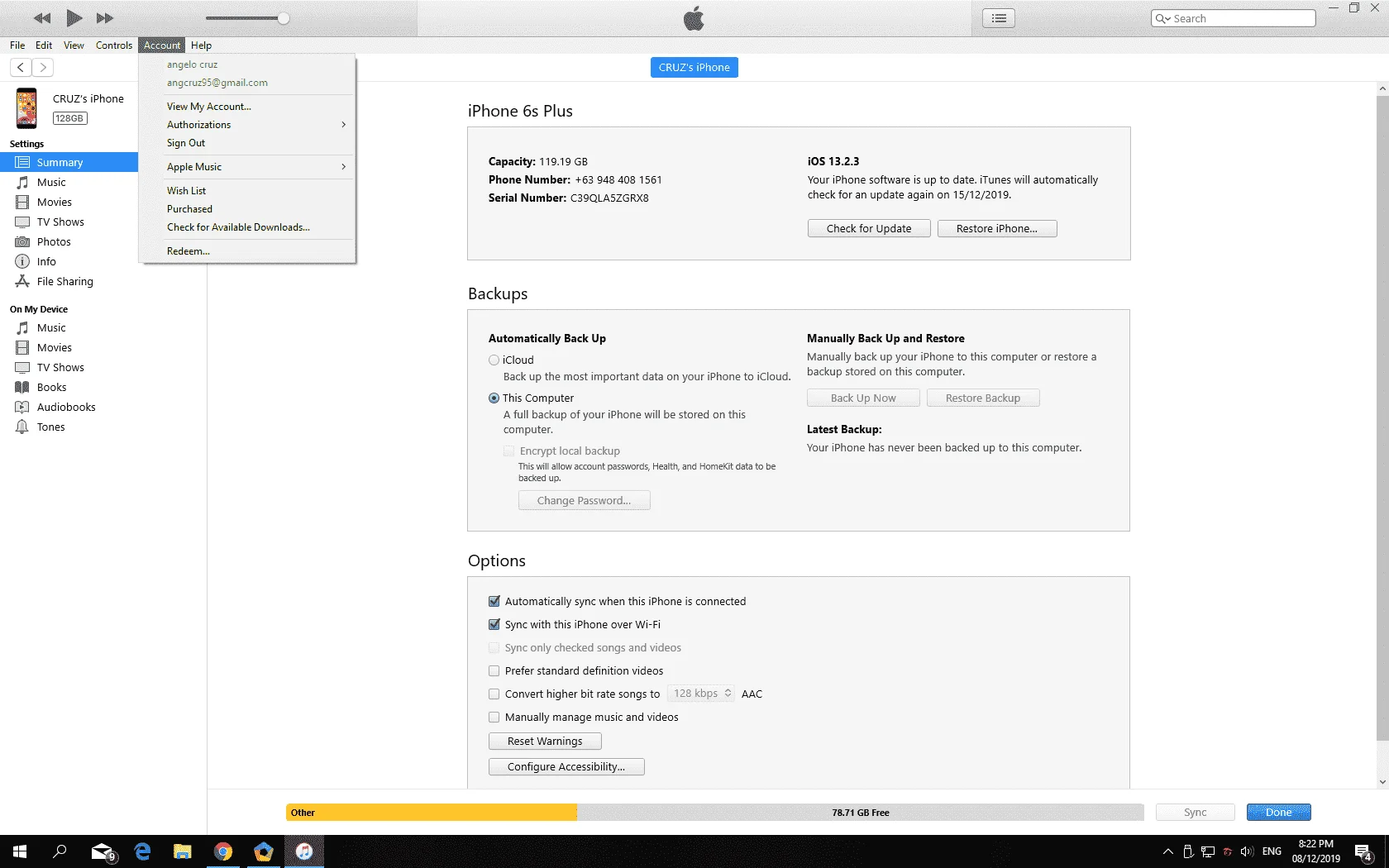
Task: Enable Prefer standard definition videos
Action: click(x=494, y=671)
